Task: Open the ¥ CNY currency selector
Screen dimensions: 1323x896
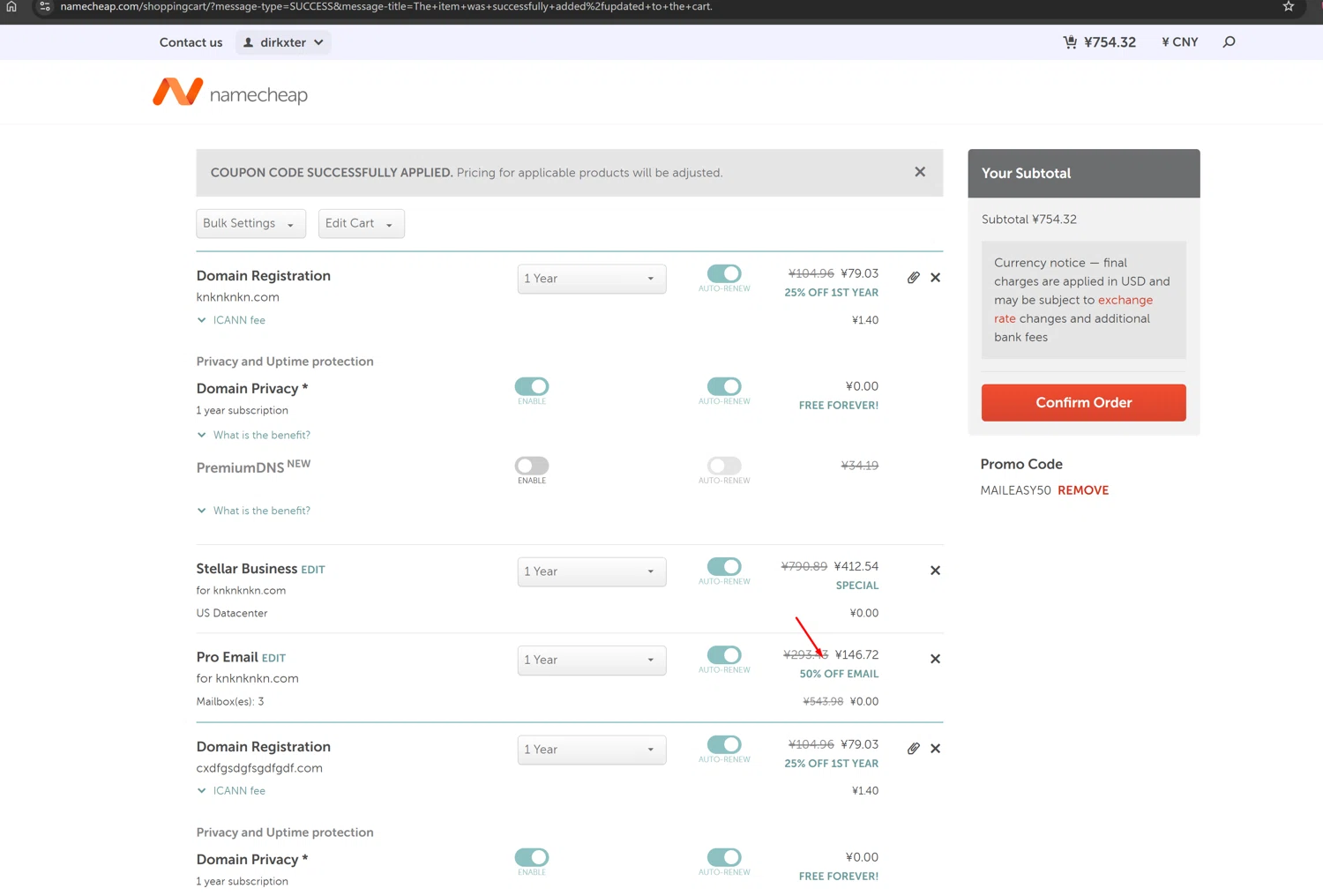Action: tap(1180, 42)
